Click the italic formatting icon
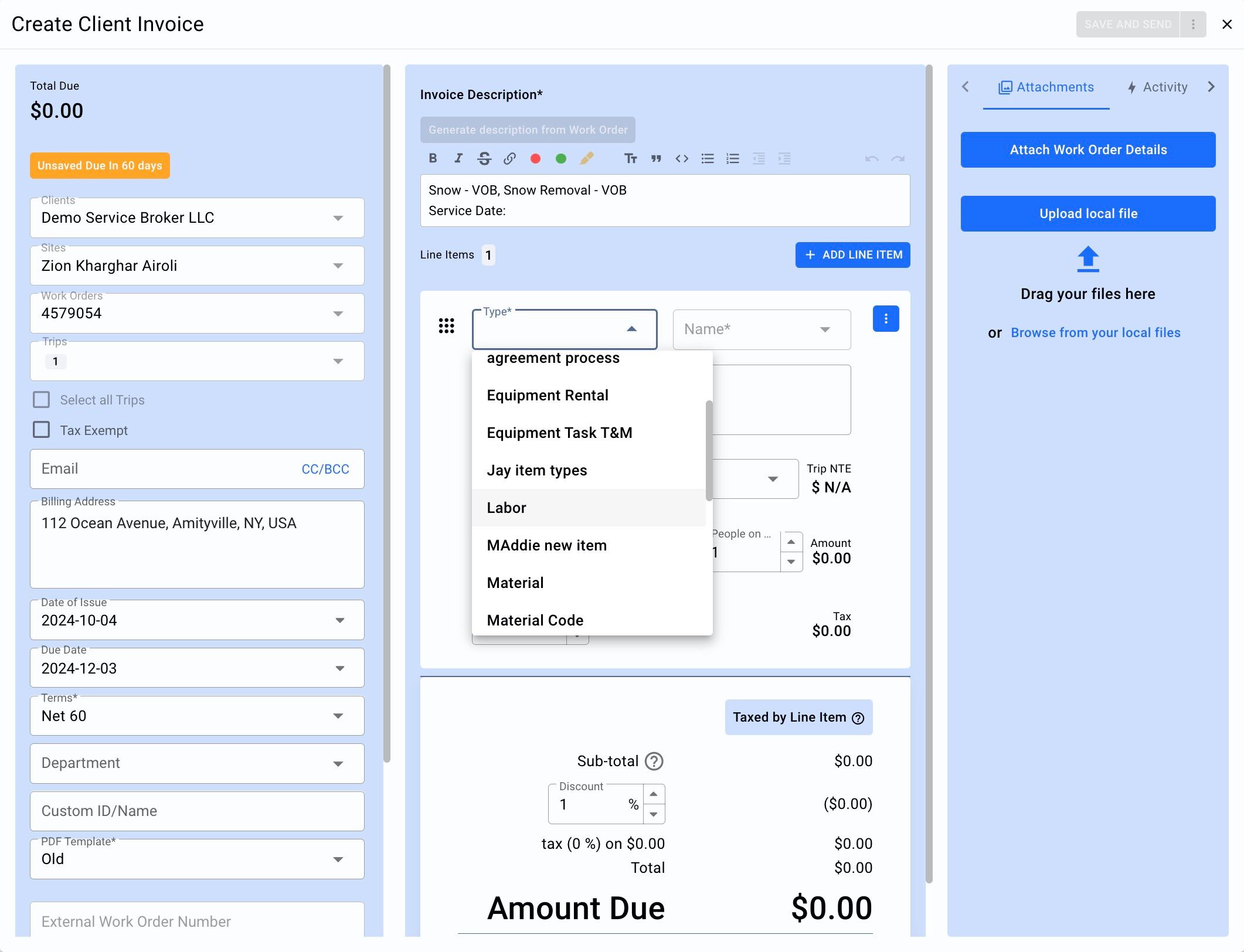1244x952 pixels. click(458, 158)
